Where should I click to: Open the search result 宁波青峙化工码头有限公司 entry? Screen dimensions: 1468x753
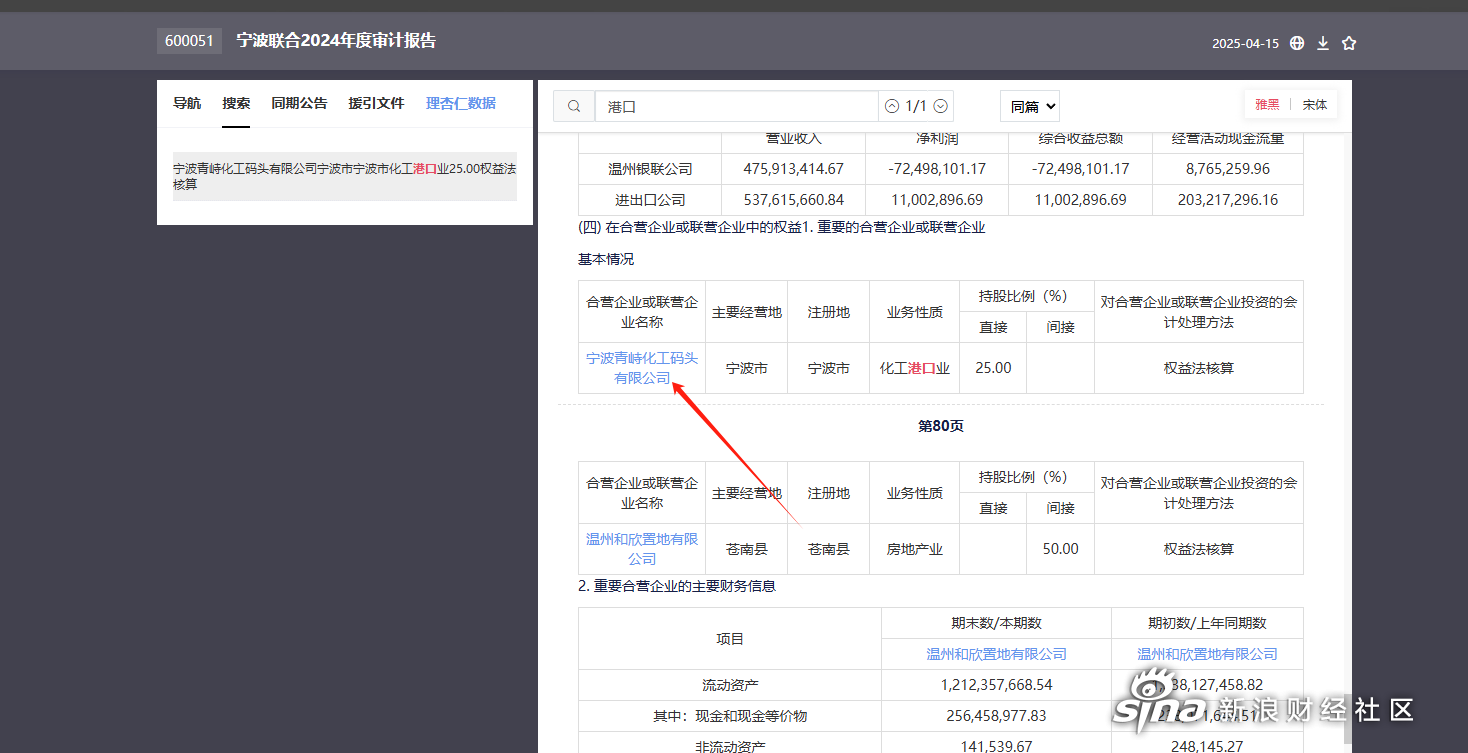[345, 176]
